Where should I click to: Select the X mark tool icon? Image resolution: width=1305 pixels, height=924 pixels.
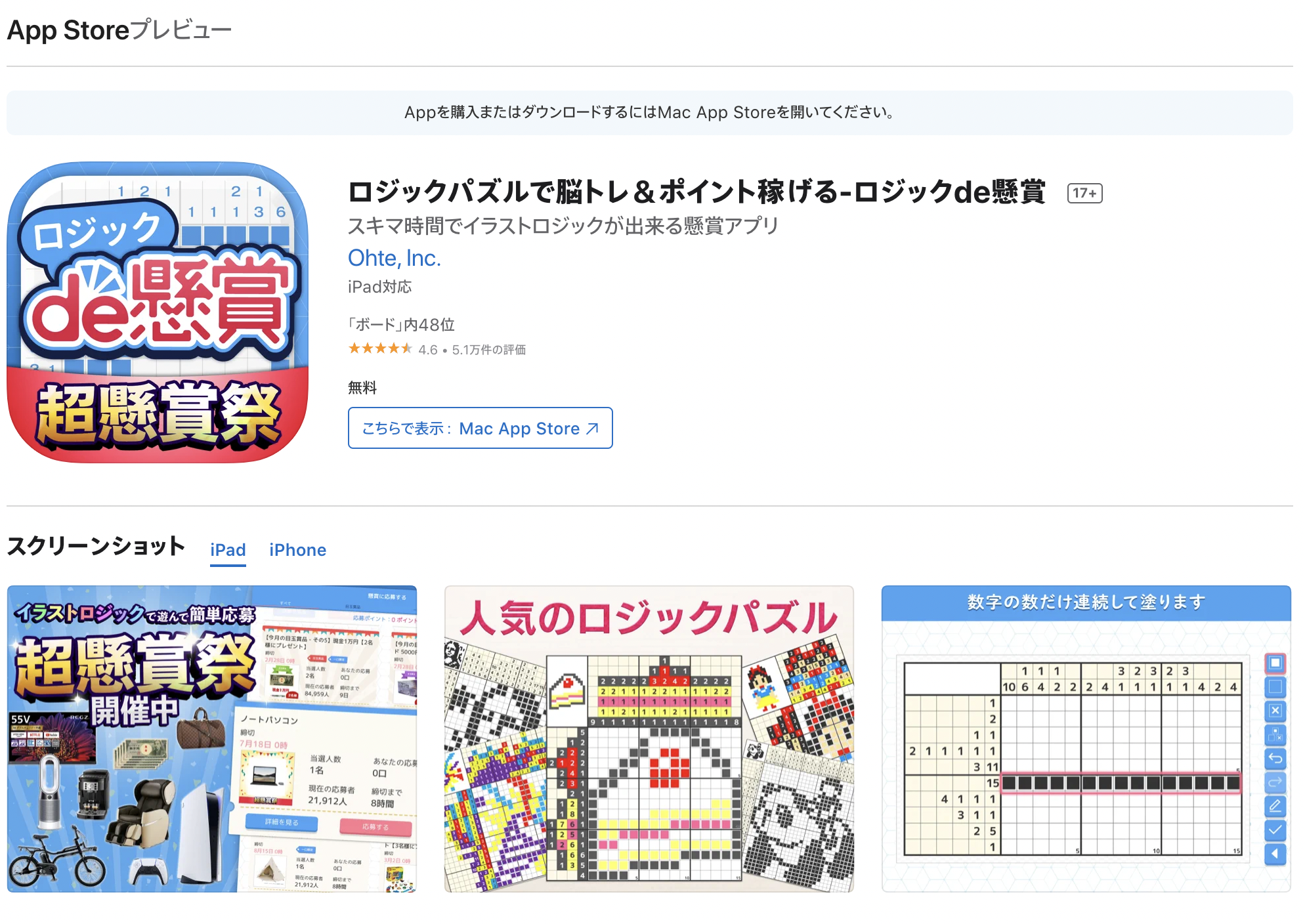click(1275, 711)
